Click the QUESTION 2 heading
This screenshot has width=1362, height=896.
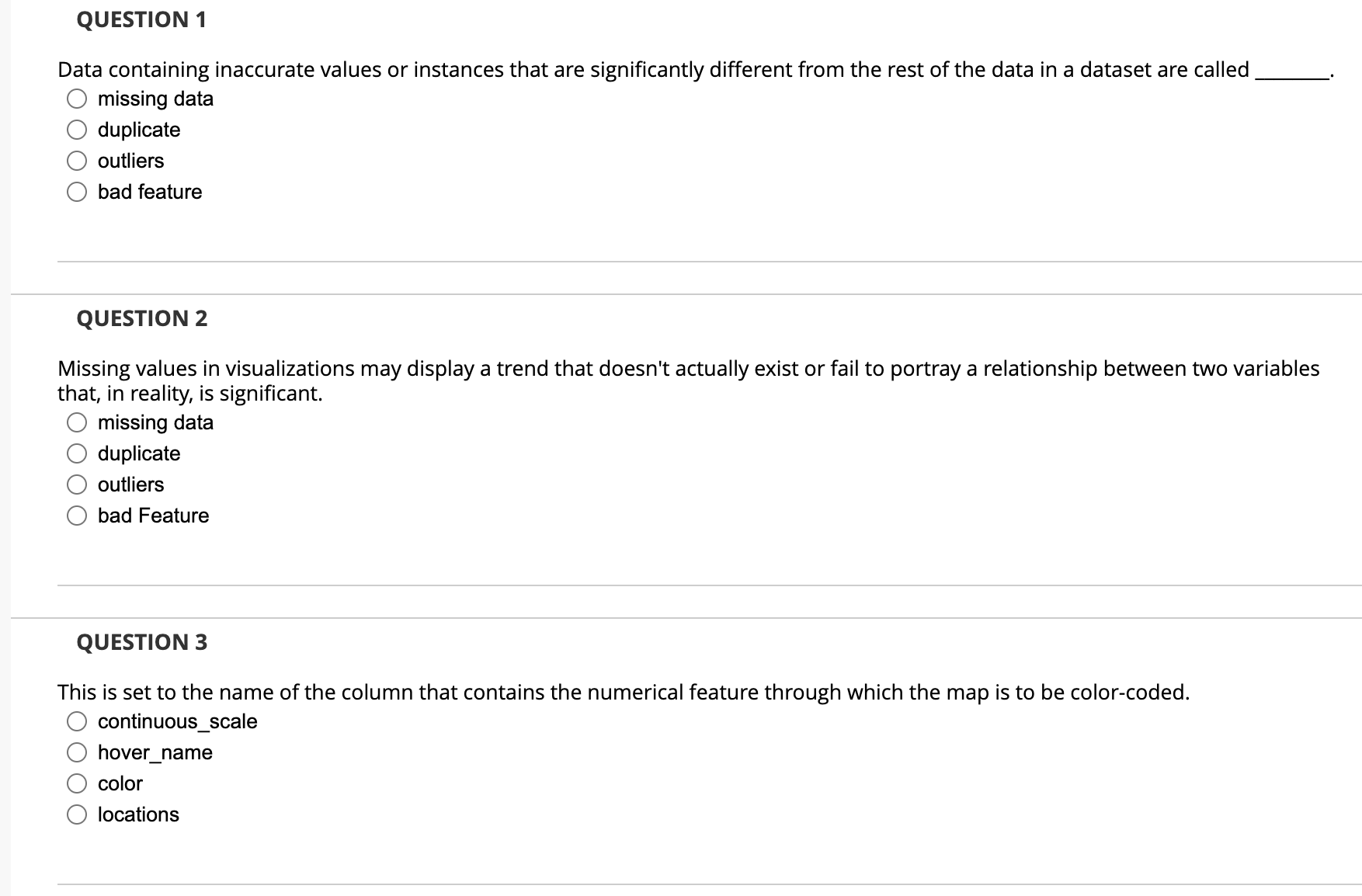[x=140, y=318]
